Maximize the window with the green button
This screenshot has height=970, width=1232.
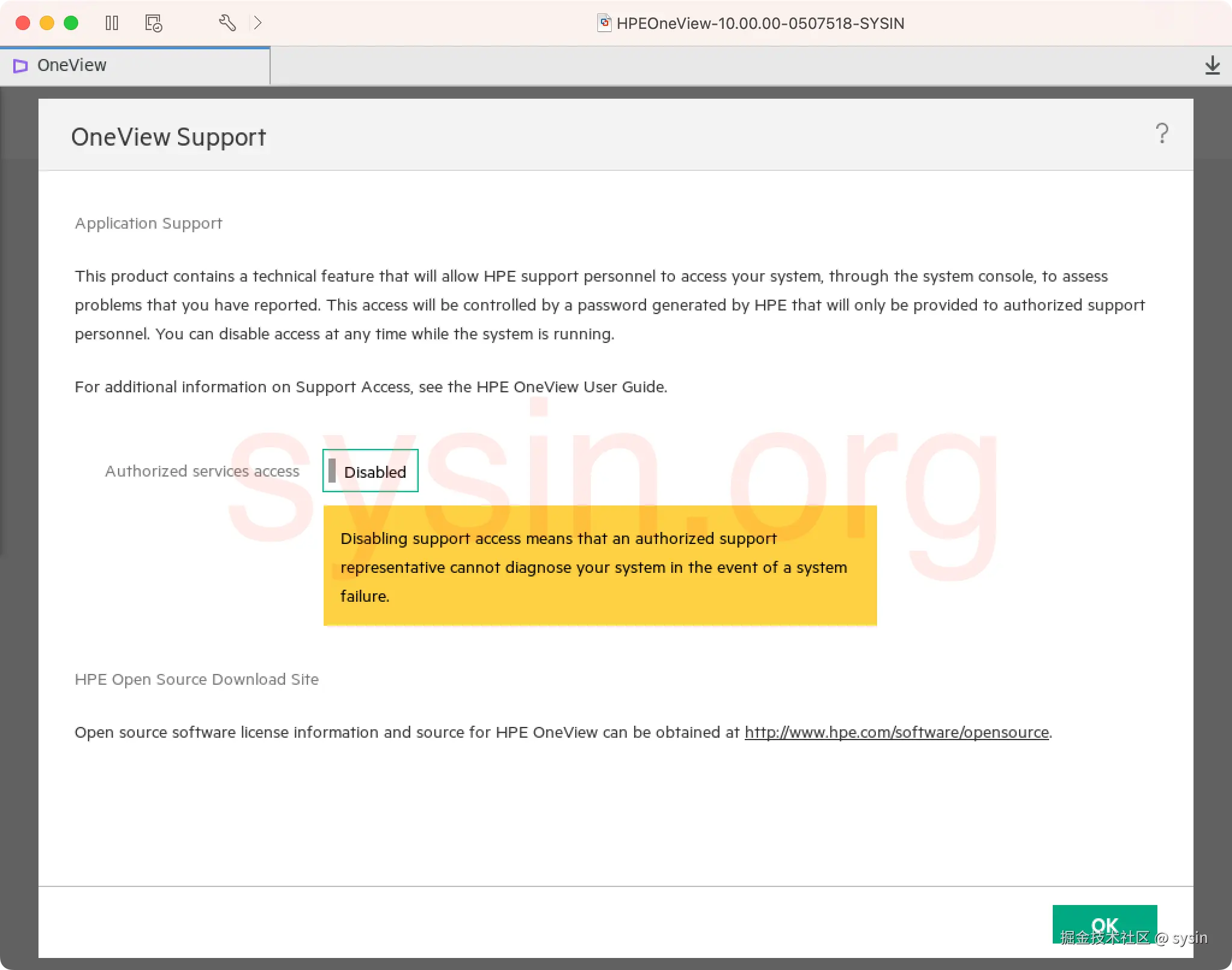pyautogui.click(x=71, y=23)
